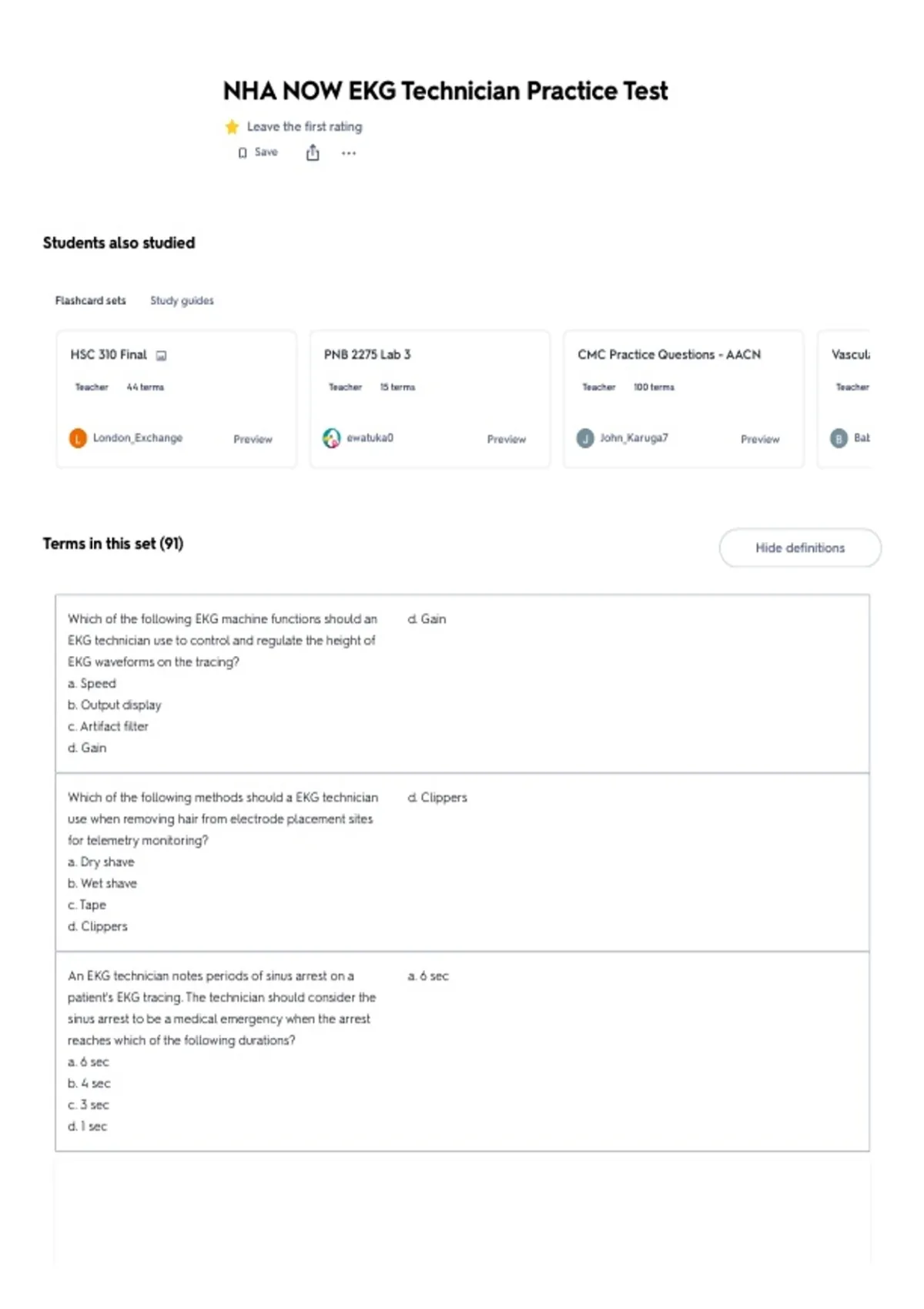Click the London_Exchange avatar icon
Image resolution: width=924 pixels, height=1309 pixels.
tap(78, 438)
